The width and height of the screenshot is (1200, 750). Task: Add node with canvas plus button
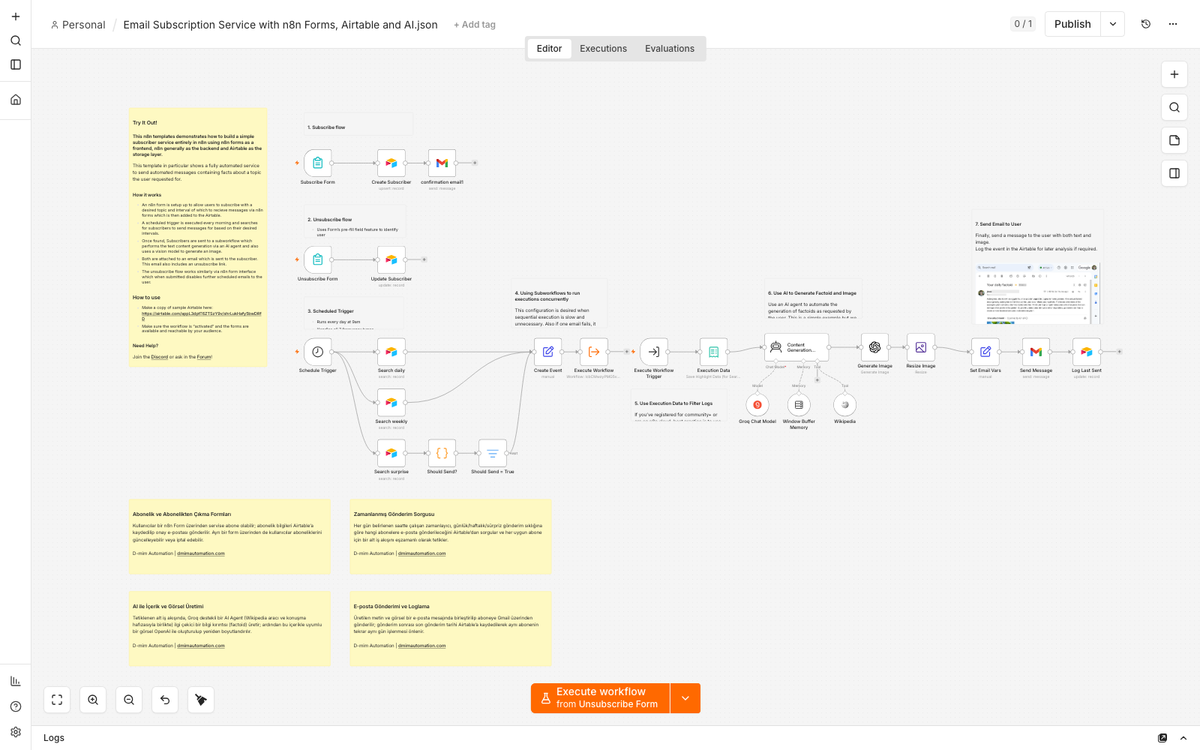[1174, 75]
